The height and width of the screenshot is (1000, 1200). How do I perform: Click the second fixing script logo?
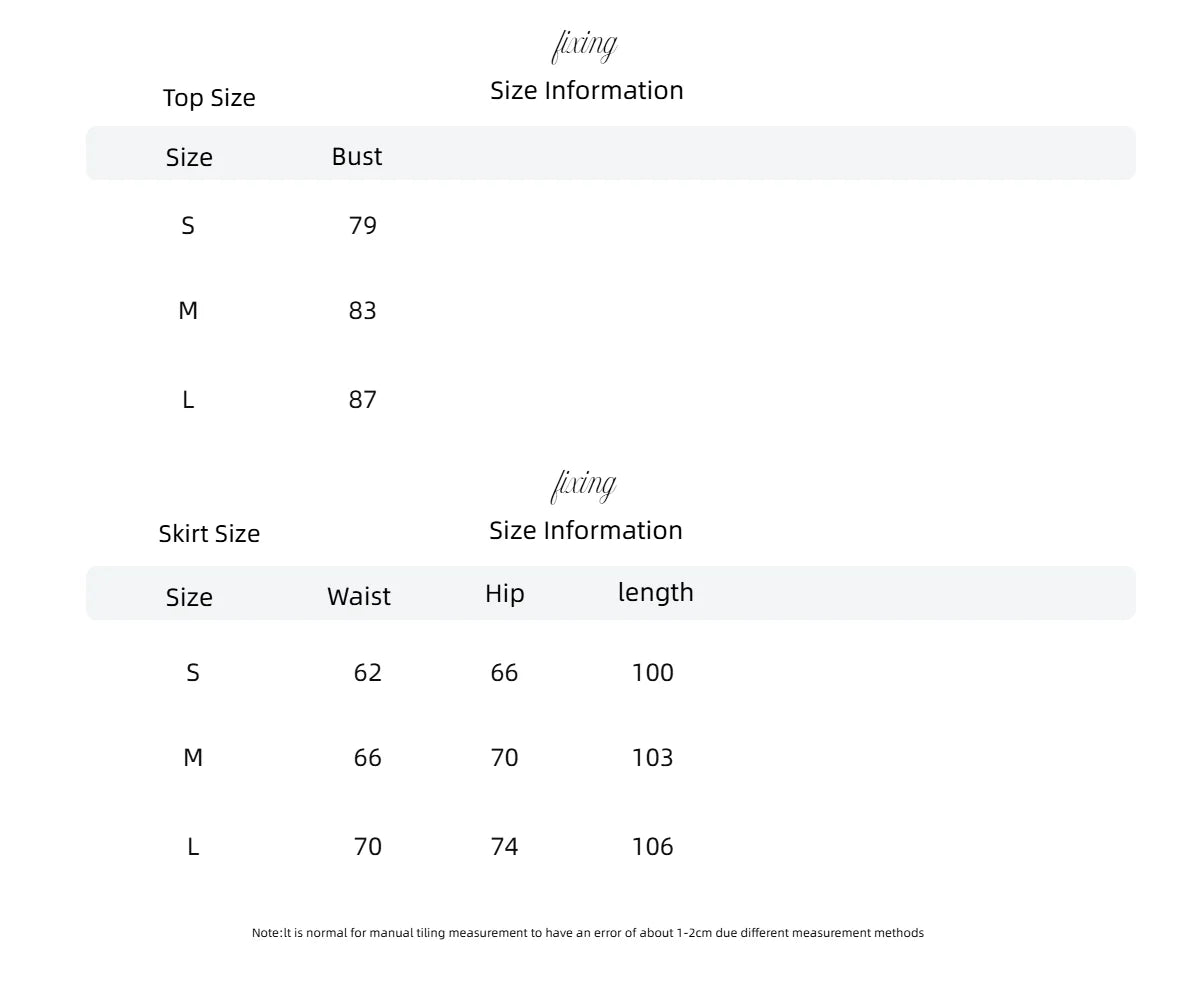(584, 486)
